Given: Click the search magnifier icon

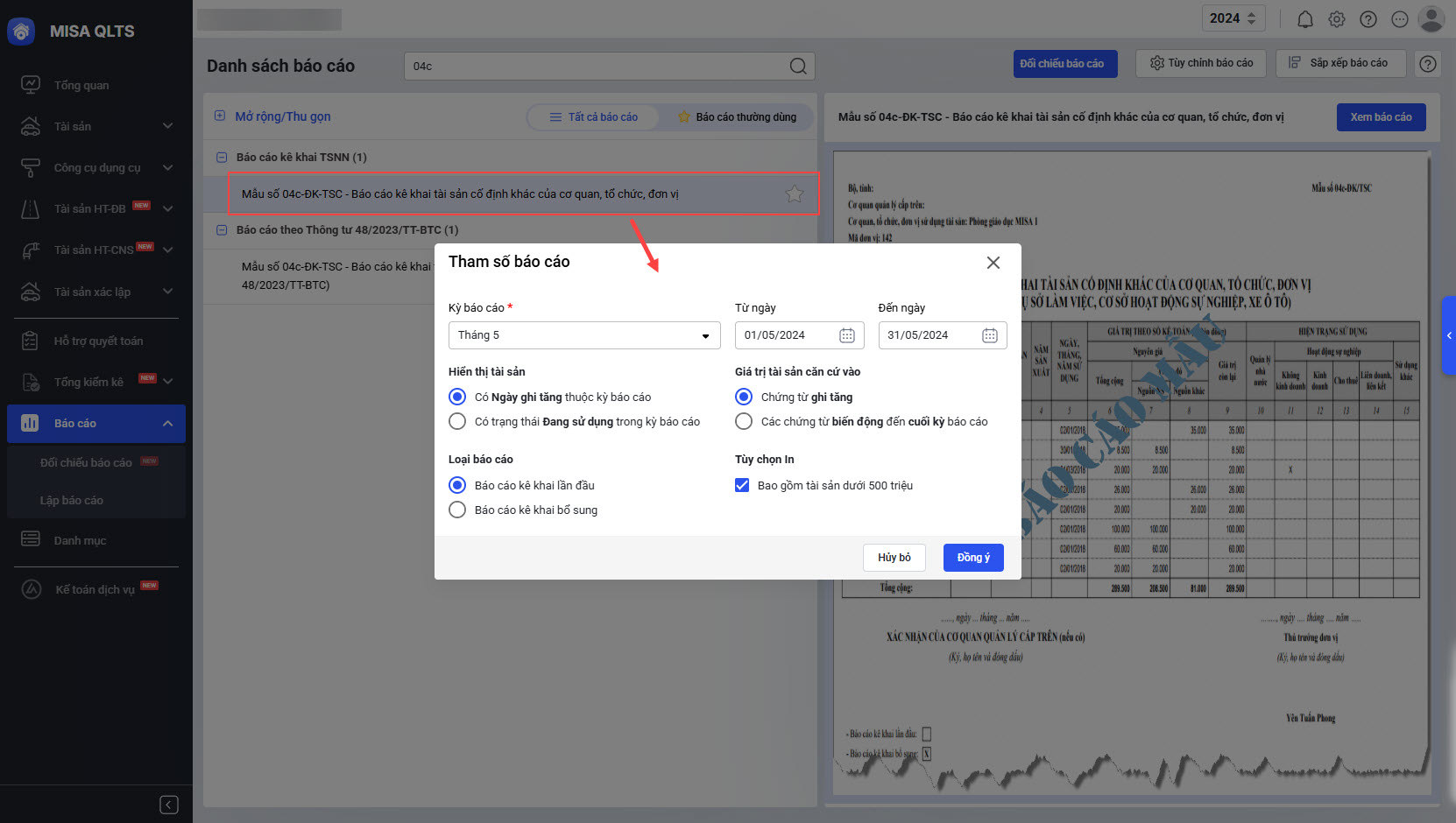Looking at the screenshot, I should pos(797,67).
